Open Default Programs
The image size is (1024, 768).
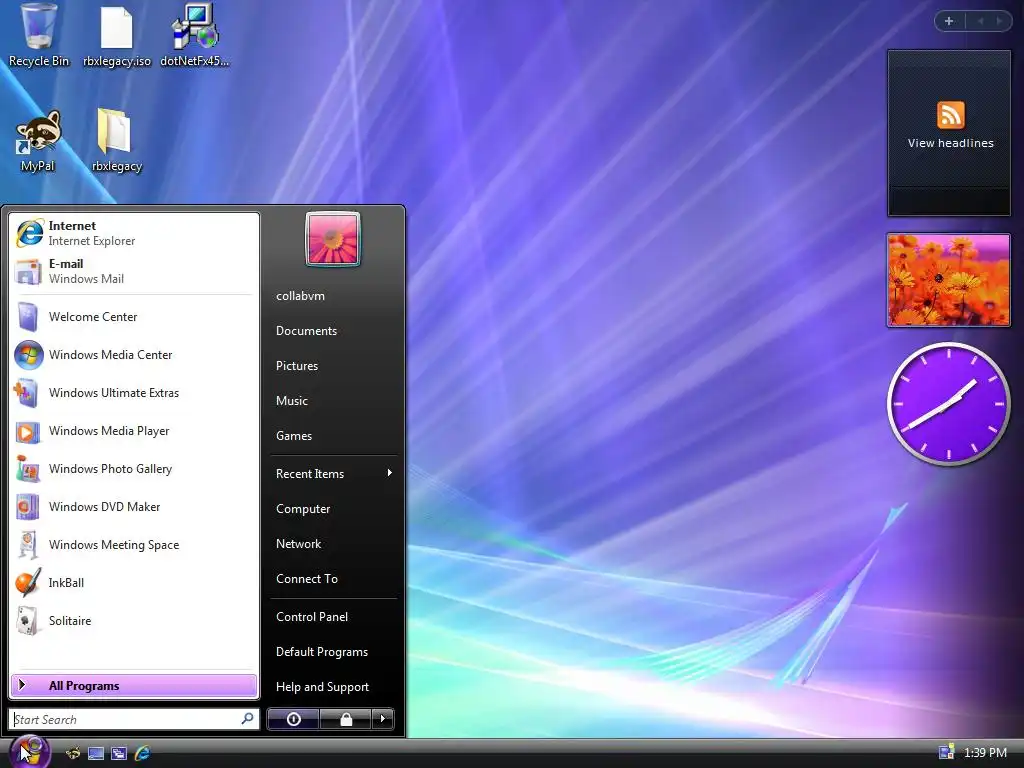click(321, 652)
